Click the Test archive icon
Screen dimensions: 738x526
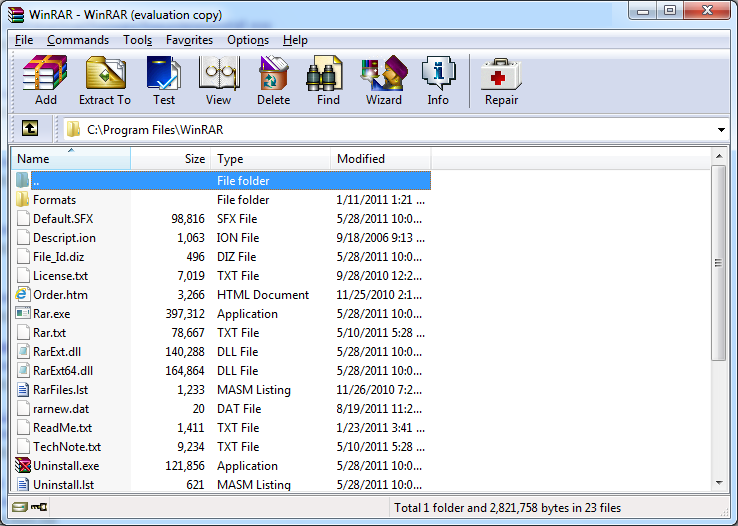click(164, 73)
